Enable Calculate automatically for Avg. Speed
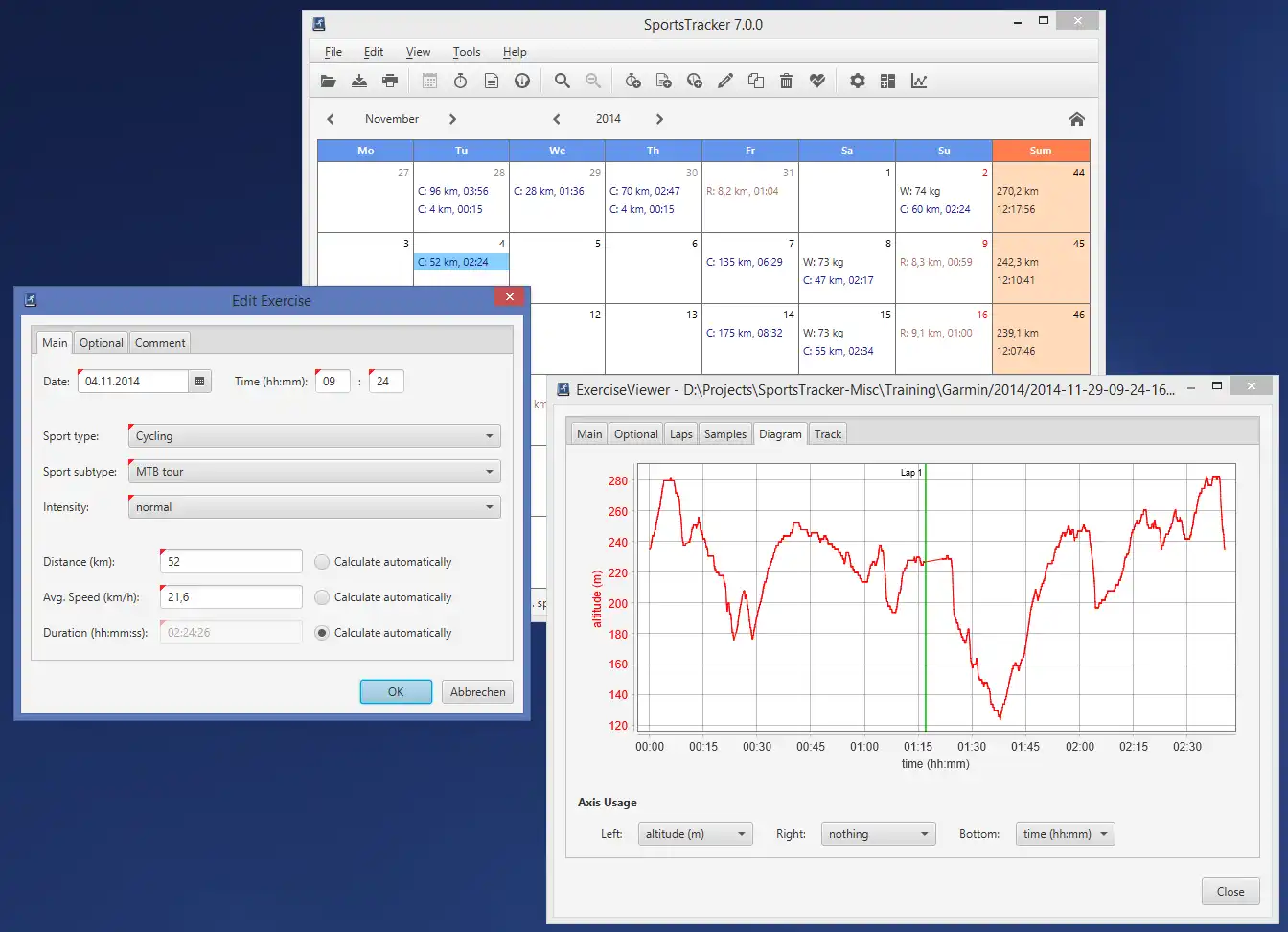Screen dimensions: 1288x932 coord(323,597)
